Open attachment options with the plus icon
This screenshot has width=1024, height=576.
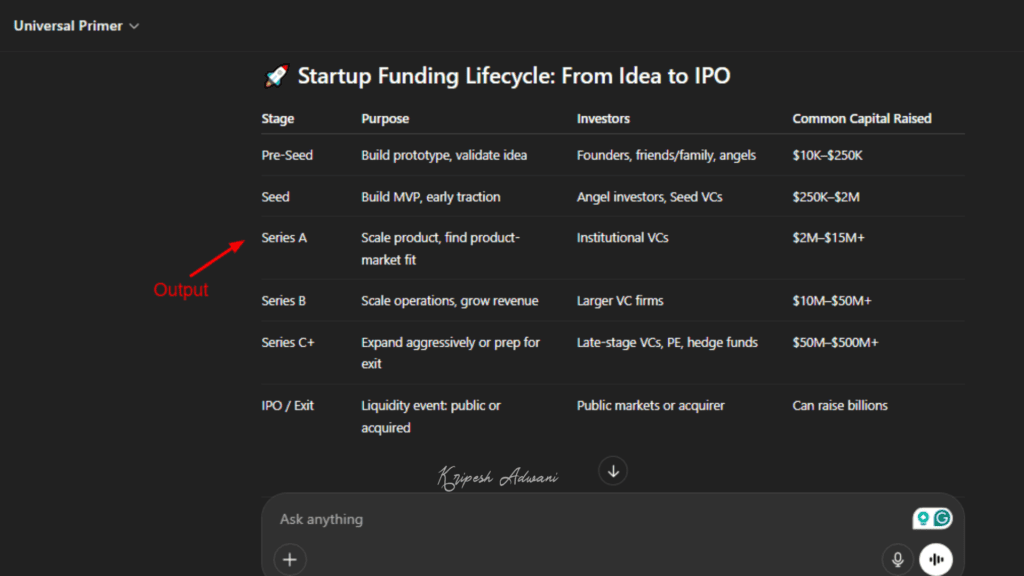[x=289, y=559]
